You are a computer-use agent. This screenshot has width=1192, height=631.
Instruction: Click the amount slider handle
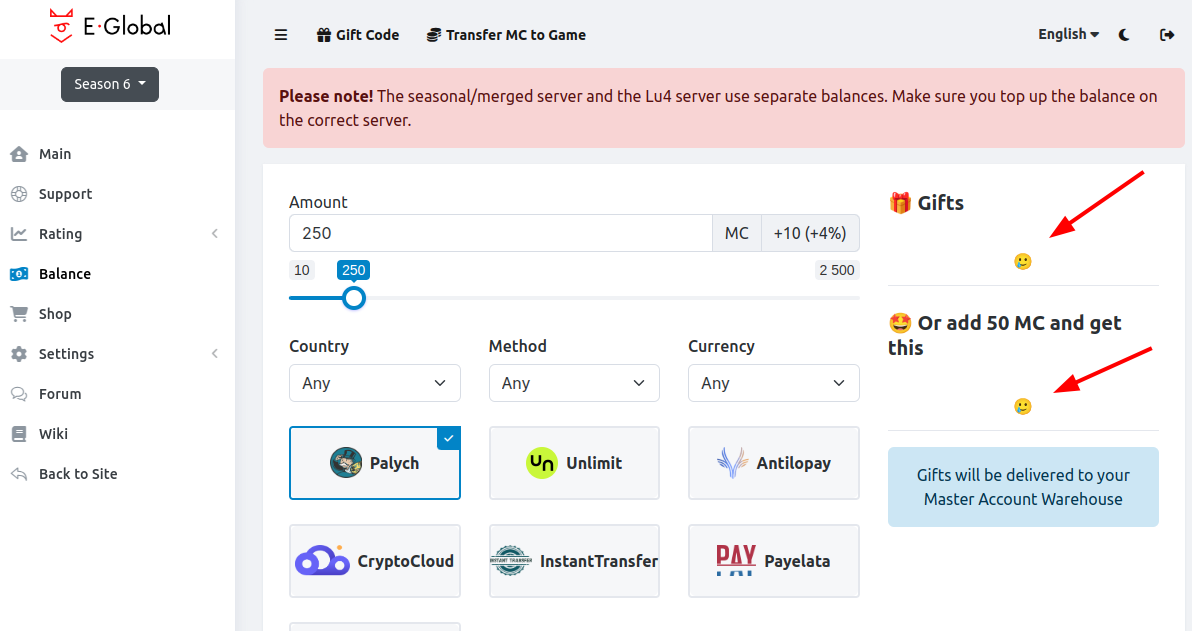click(353, 298)
